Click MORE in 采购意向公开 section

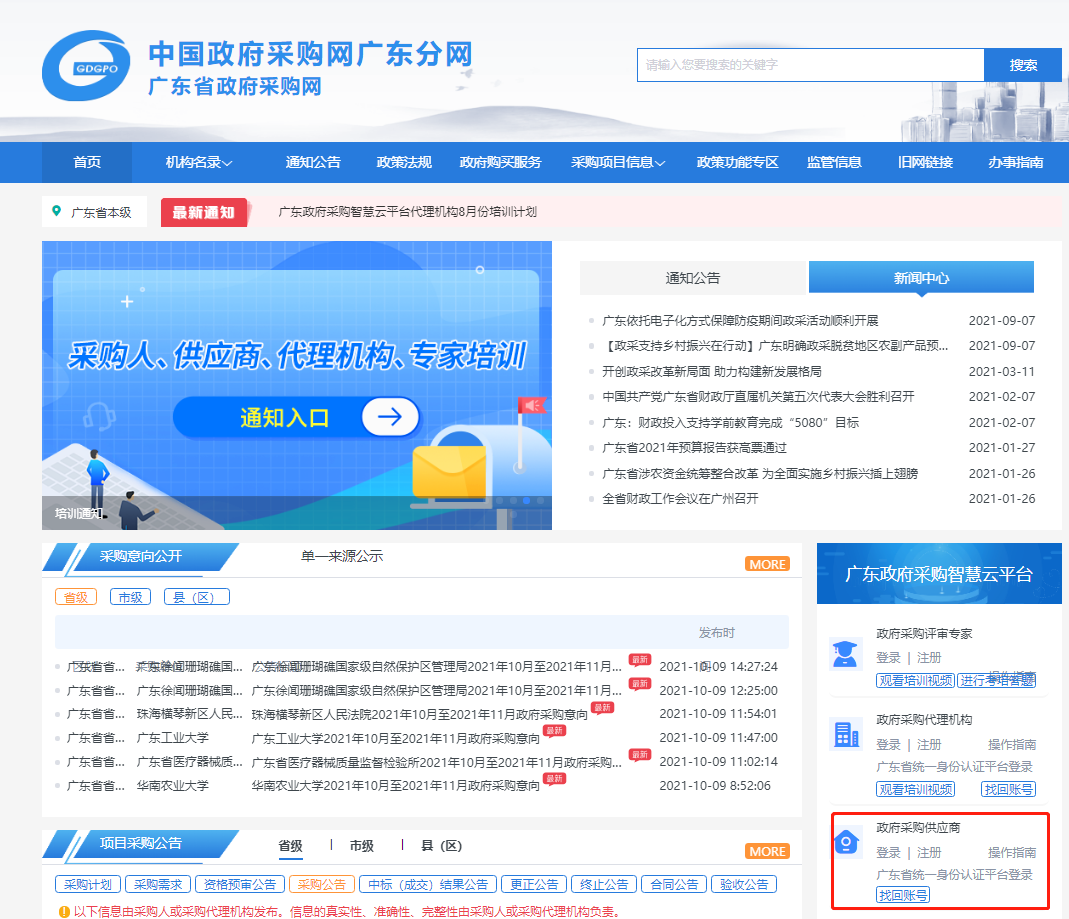pos(768,564)
